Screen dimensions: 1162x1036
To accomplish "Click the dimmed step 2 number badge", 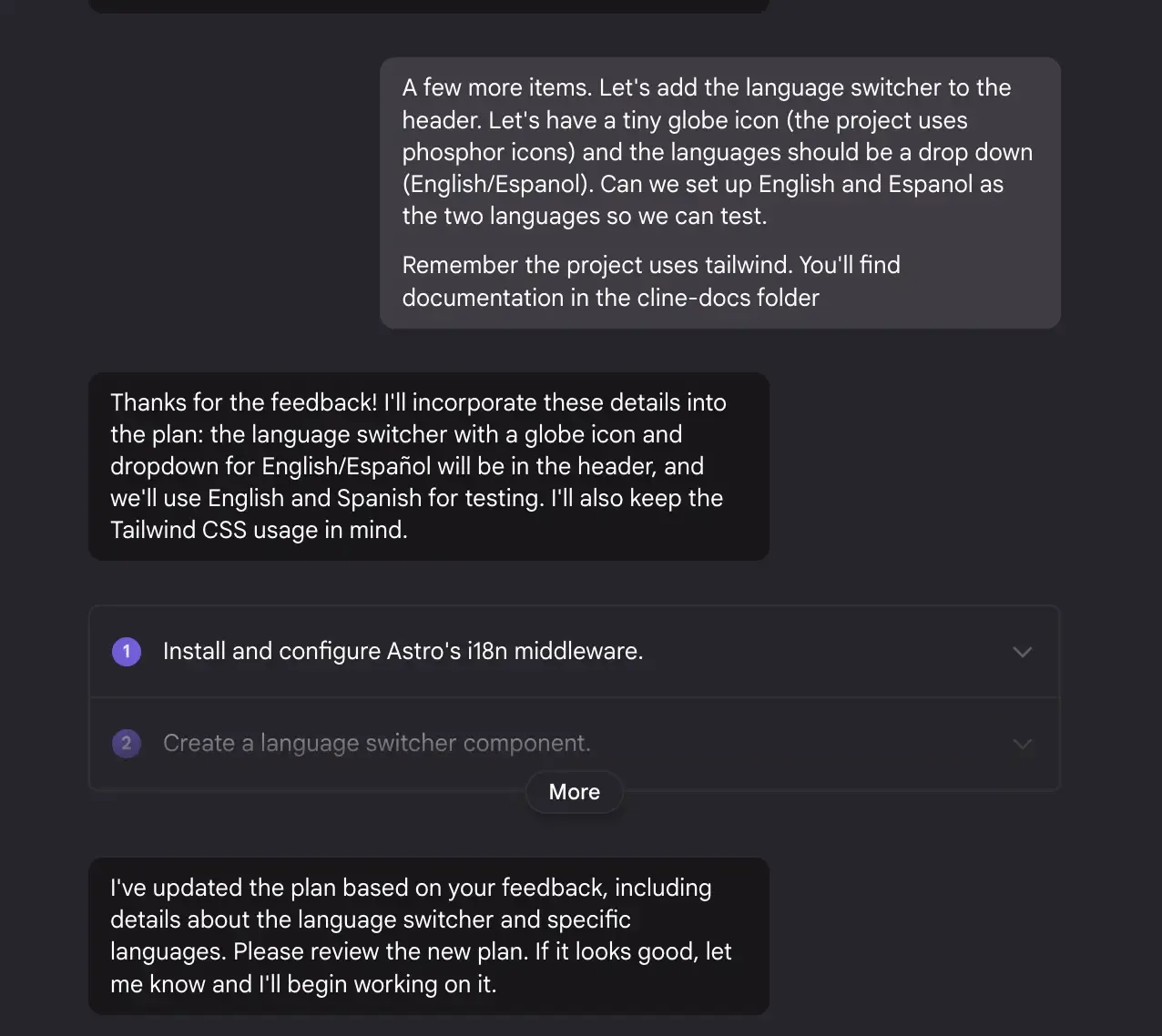I will pos(127,744).
